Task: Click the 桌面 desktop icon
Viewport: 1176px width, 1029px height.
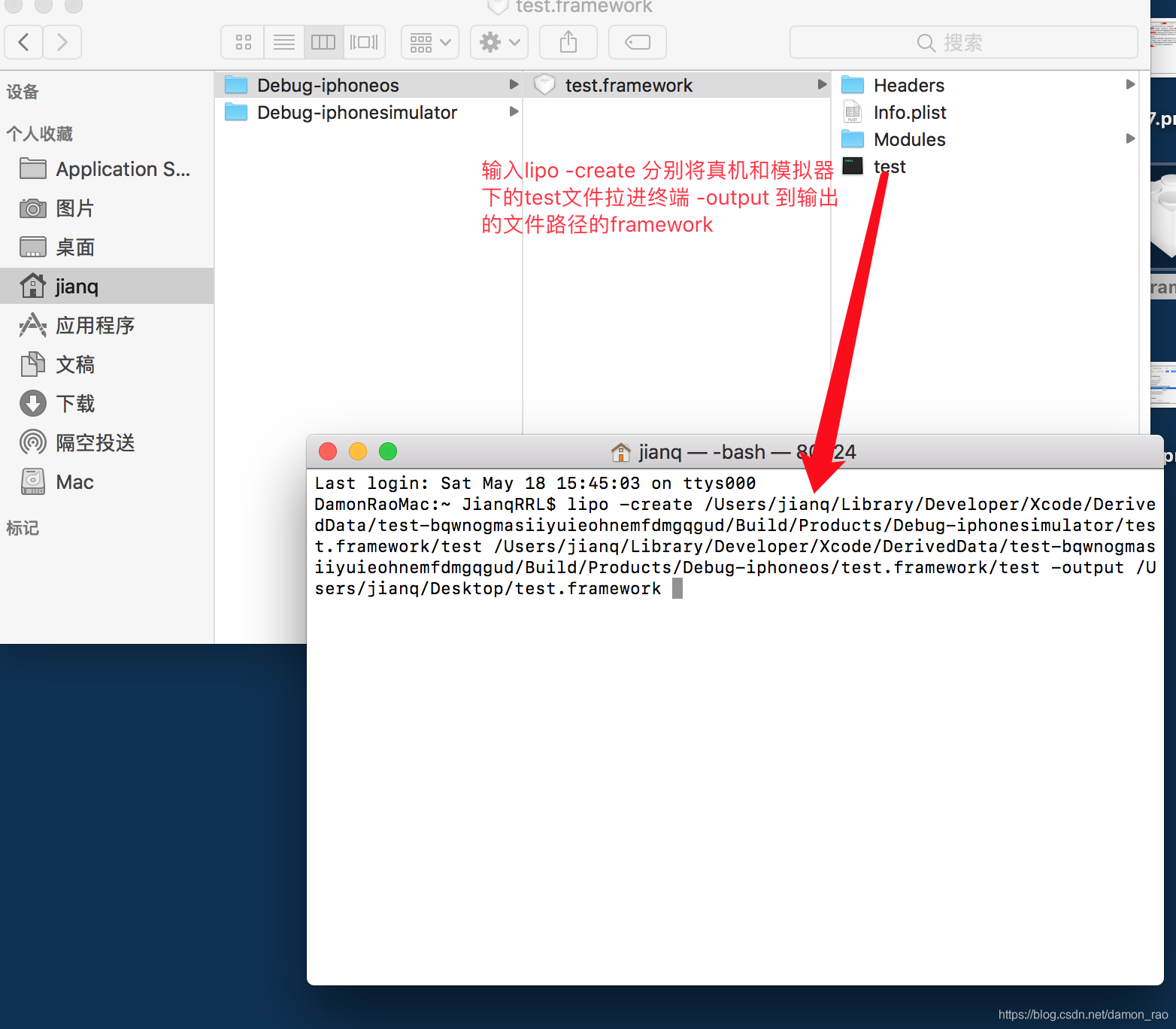Action: click(x=32, y=247)
